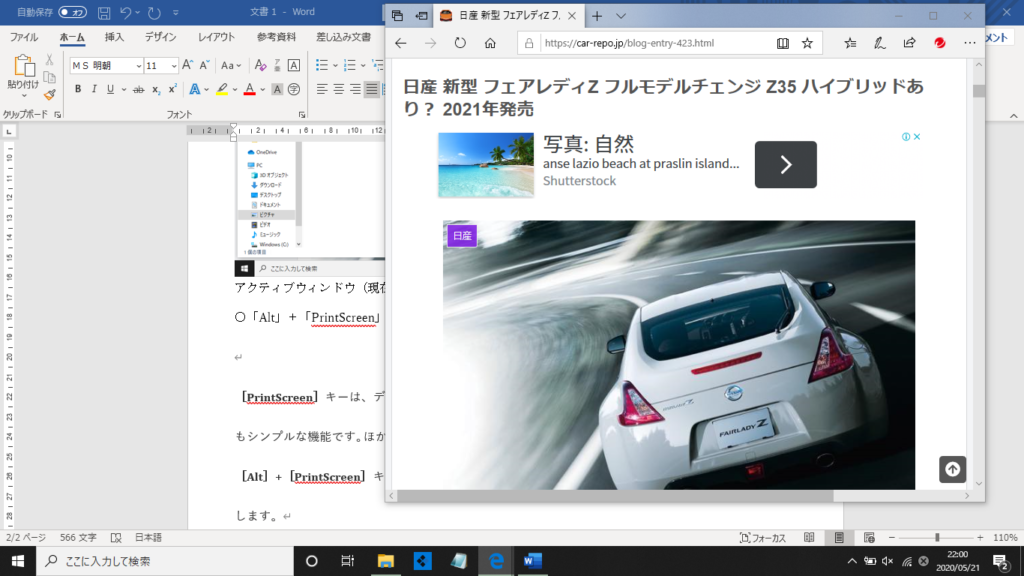Increase the font size with the grow-font icon
Viewport: 1024px width, 576px height.
[187, 65]
